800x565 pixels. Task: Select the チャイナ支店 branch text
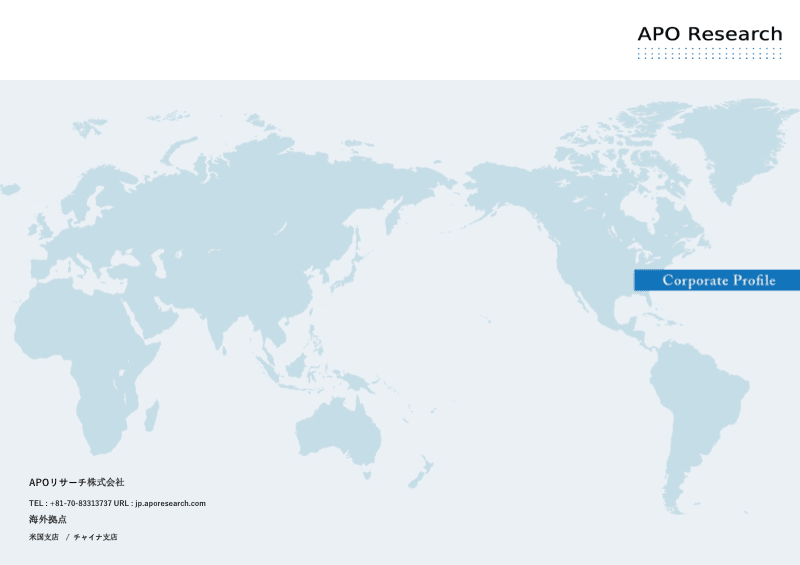[x=95, y=537]
